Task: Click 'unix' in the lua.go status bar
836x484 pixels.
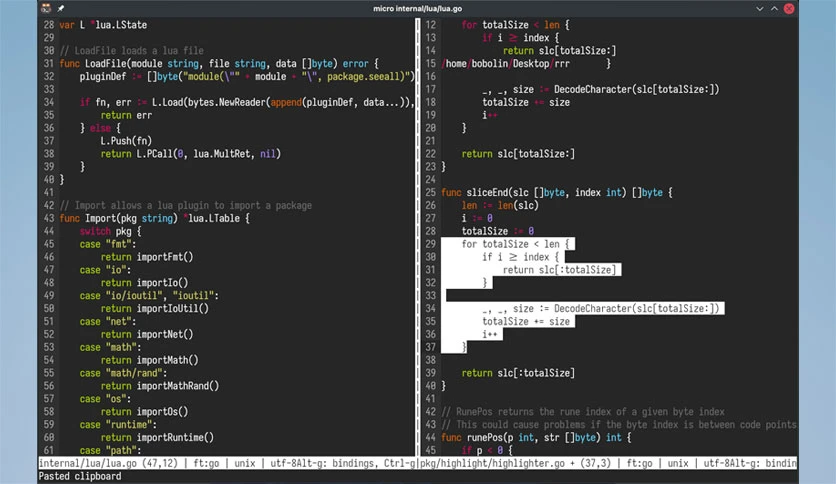Action: 245,463
